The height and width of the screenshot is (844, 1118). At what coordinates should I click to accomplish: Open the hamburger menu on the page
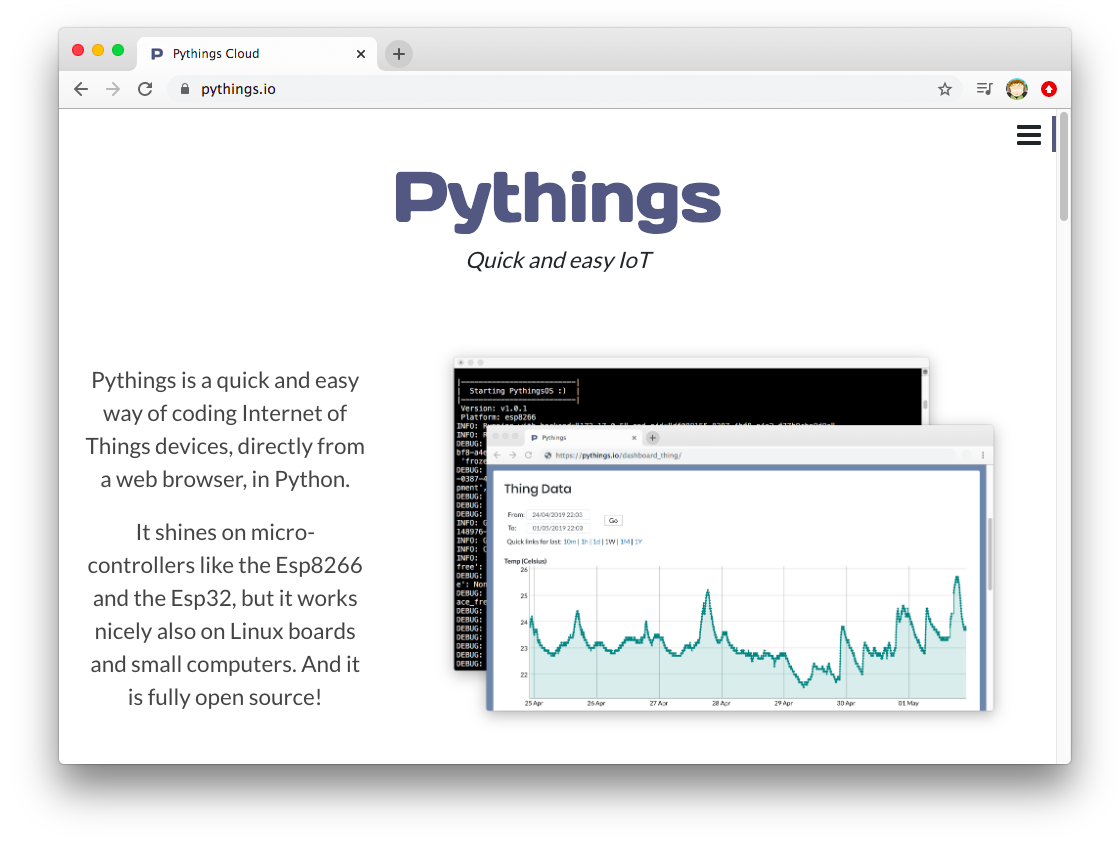pyautogui.click(x=1028, y=135)
